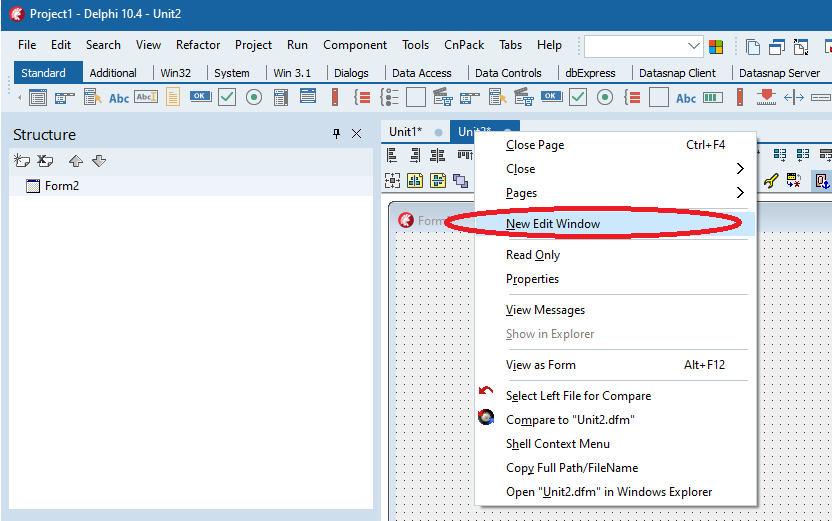Viewport: 832px width, 521px height.
Task: Click the yellow wrench toolbar icon
Action: [x=771, y=181]
